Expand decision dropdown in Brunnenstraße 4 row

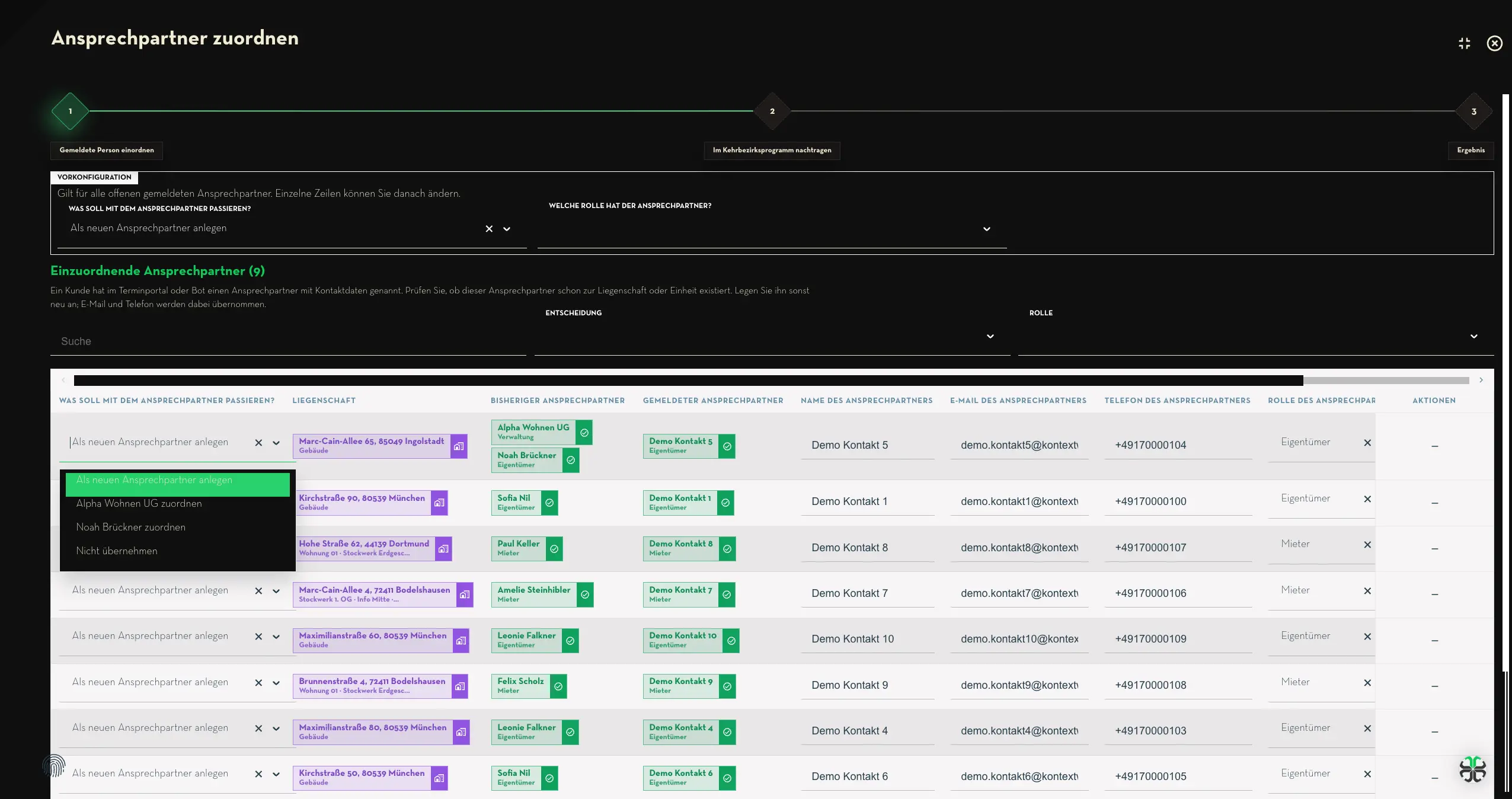[276, 683]
